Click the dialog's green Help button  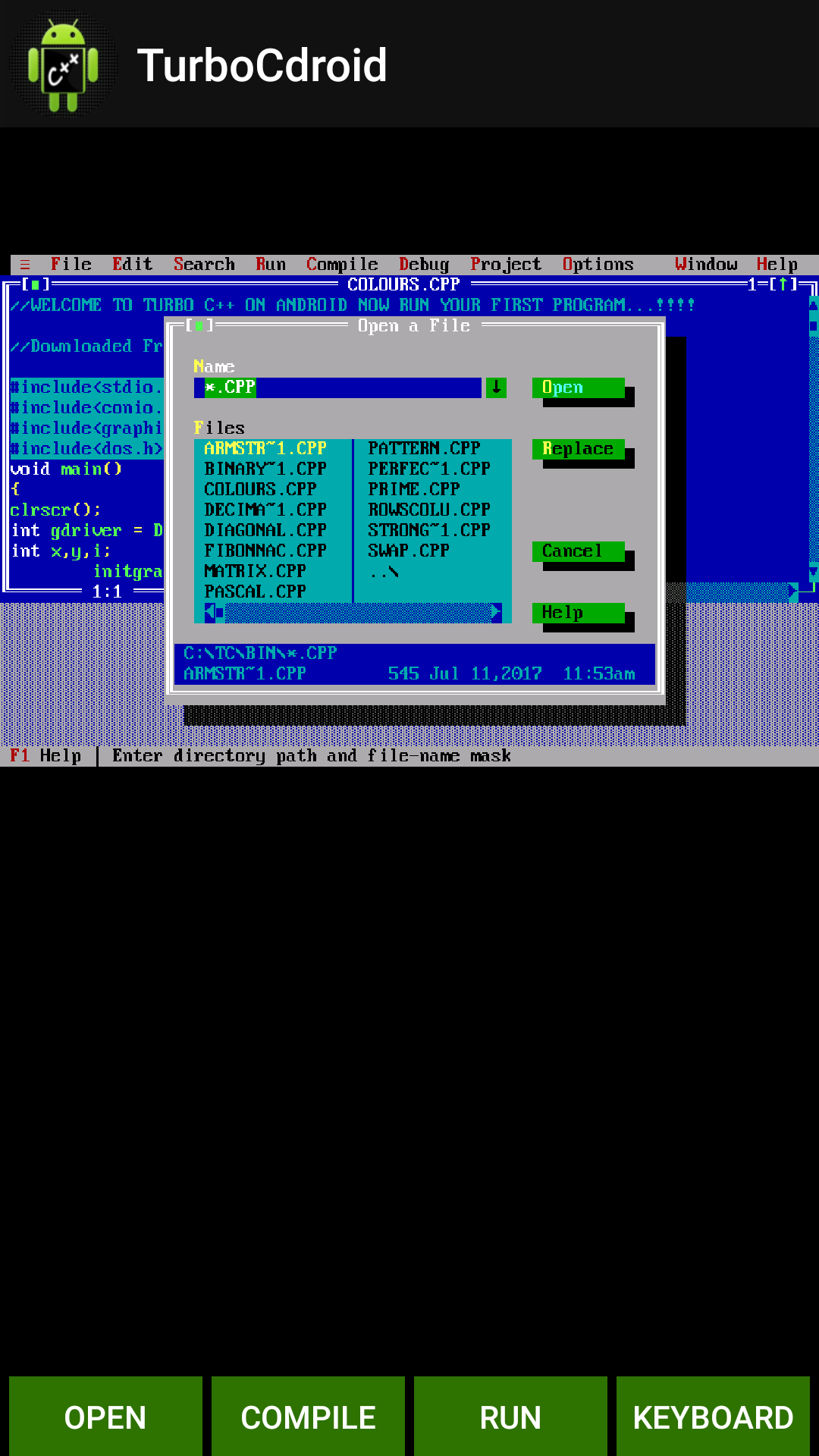coord(579,613)
